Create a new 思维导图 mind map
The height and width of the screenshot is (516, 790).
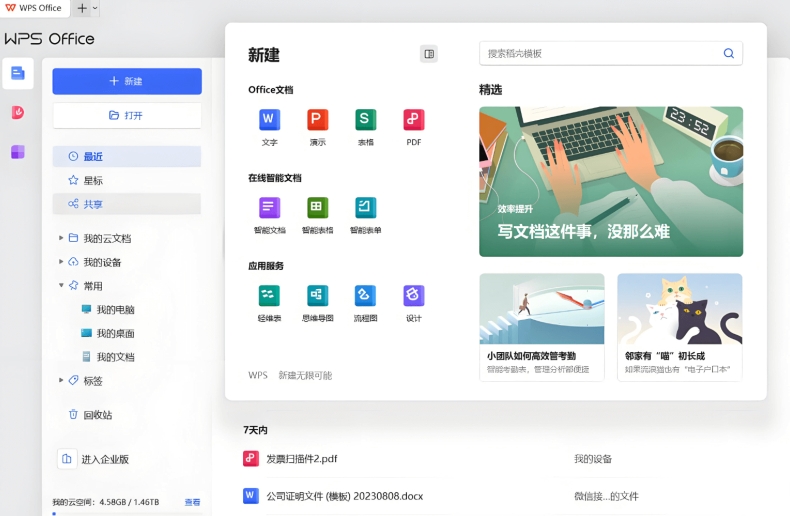pyautogui.click(x=318, y=296)
